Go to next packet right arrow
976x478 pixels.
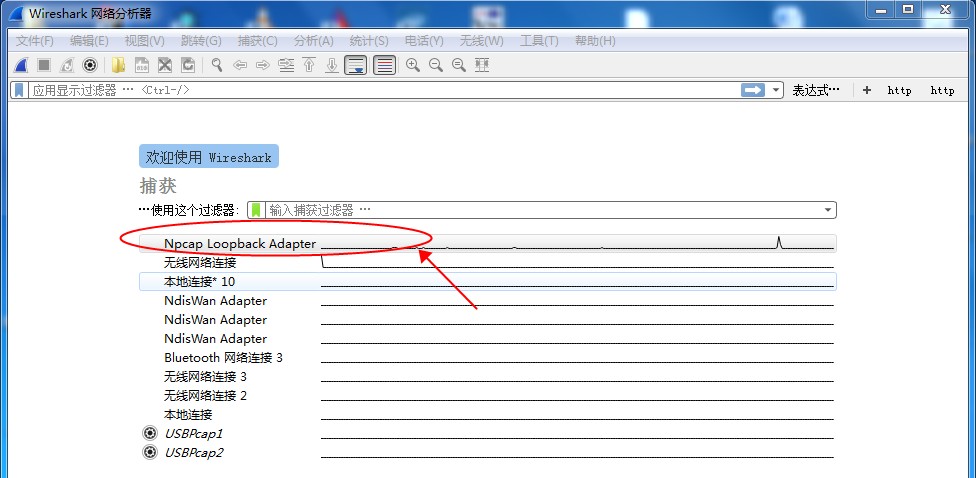pos(263,65)
